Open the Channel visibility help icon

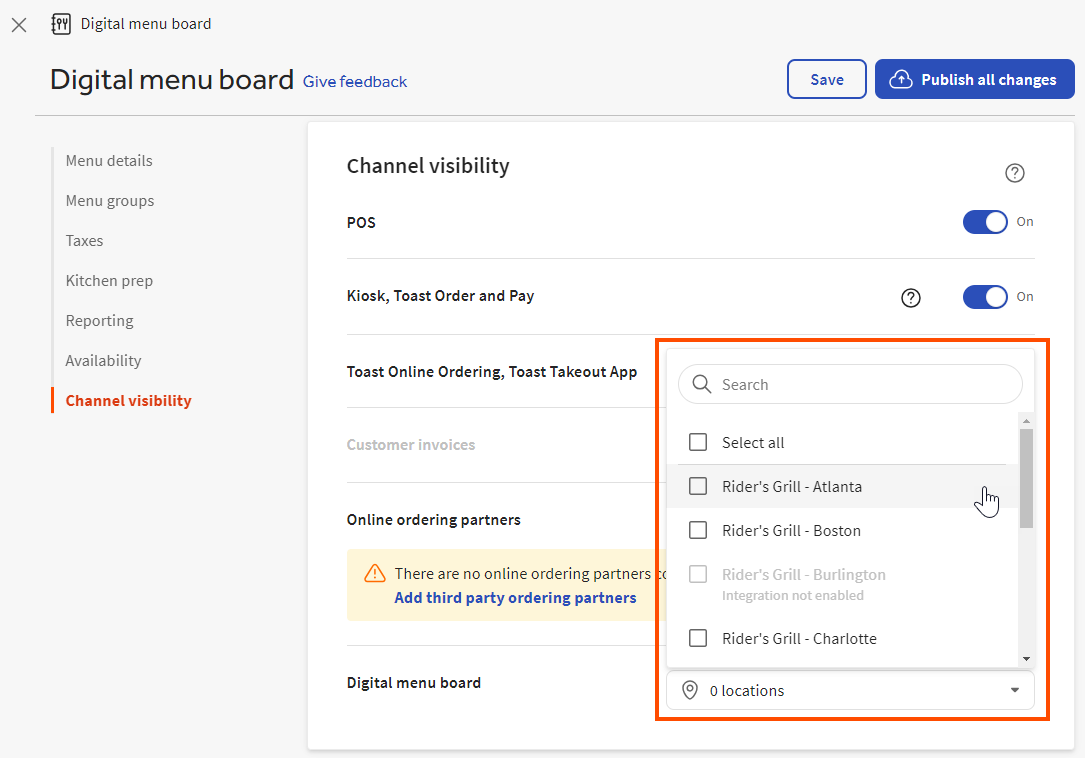coord(1014,173)
